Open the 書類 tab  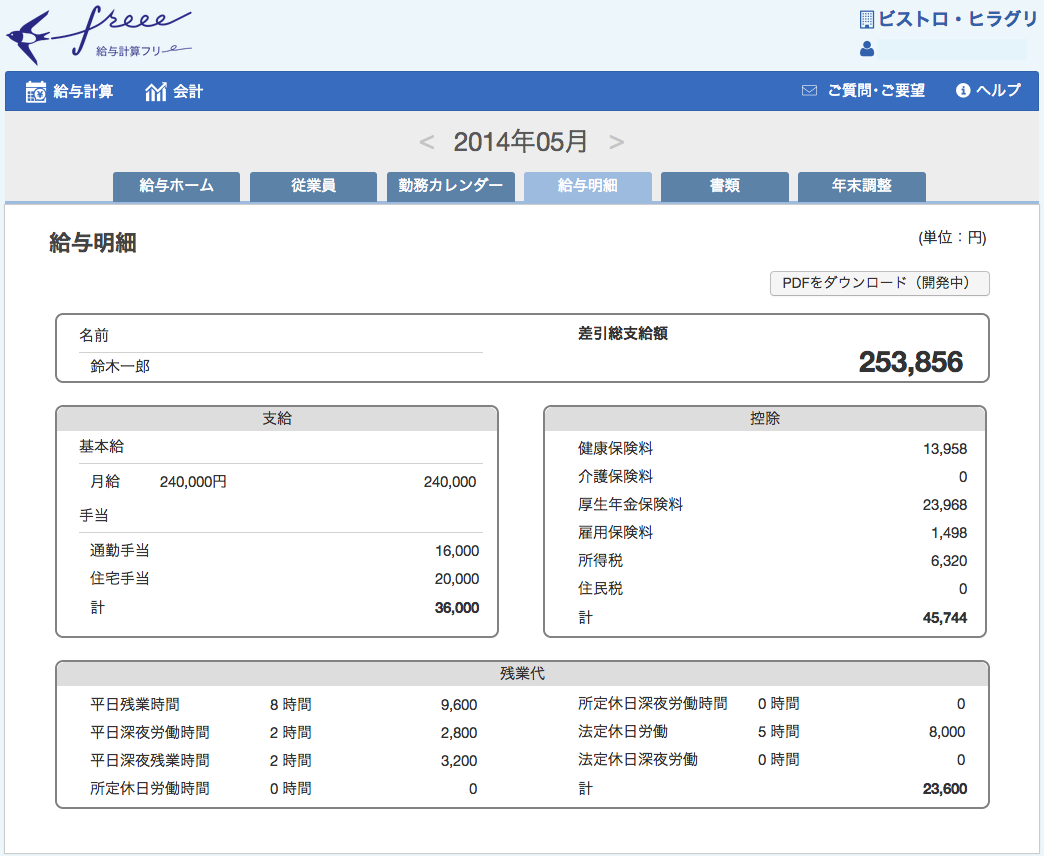[724, 186]
